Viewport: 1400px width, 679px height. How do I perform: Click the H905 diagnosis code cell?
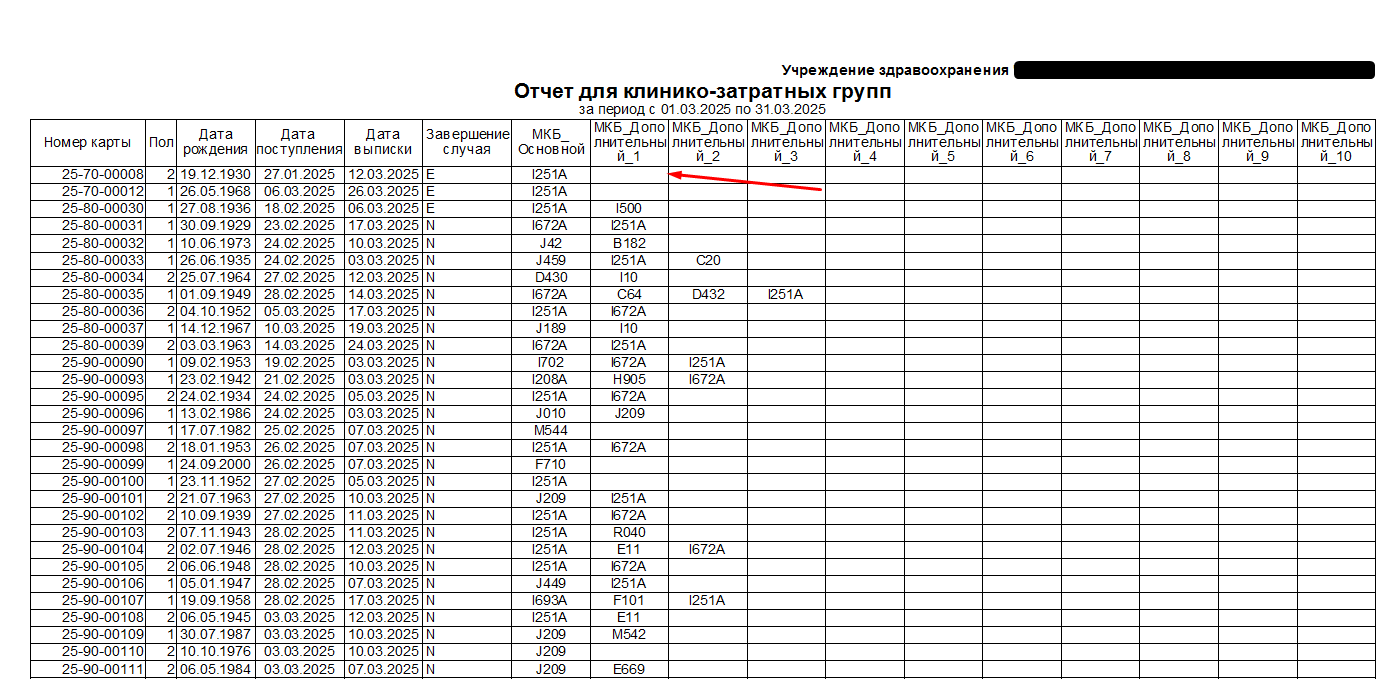[x=629, y=379]
